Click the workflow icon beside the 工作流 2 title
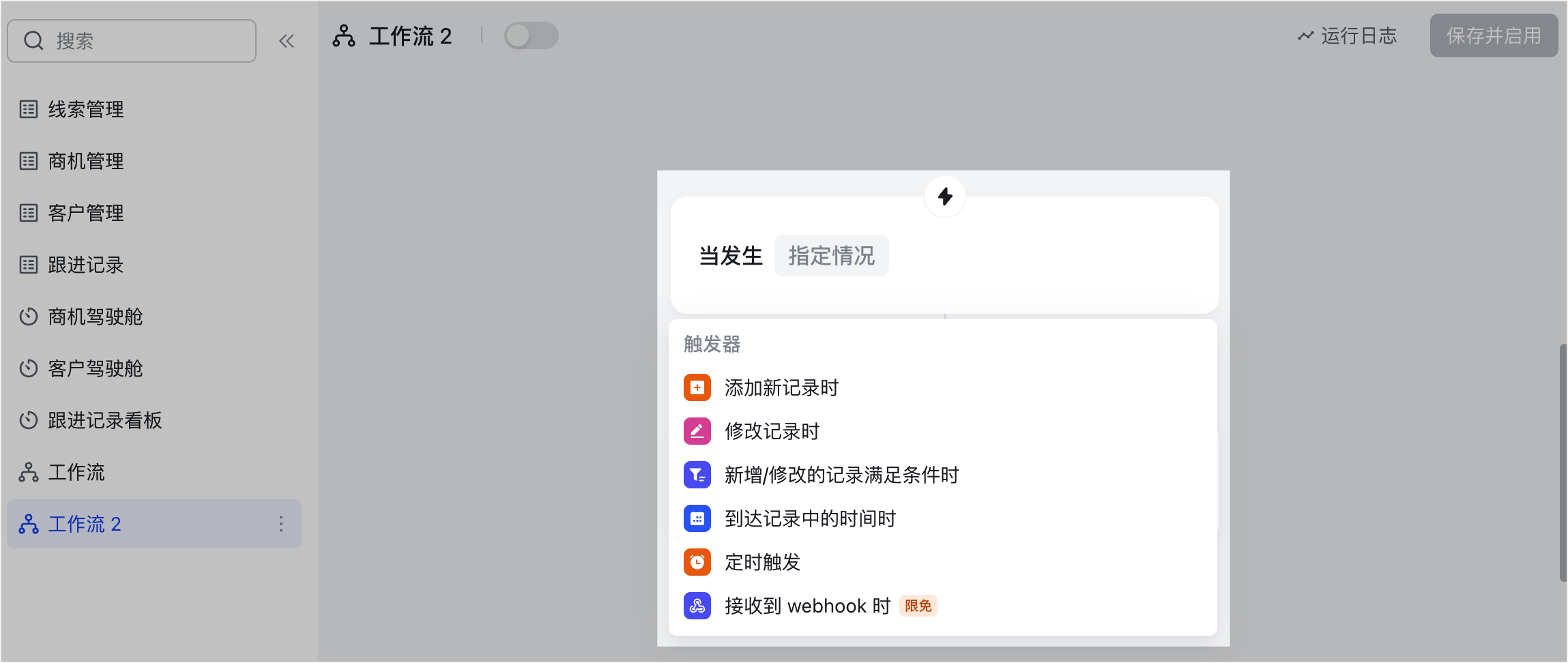Screen dimensions: 1568x663 (344, 36)
